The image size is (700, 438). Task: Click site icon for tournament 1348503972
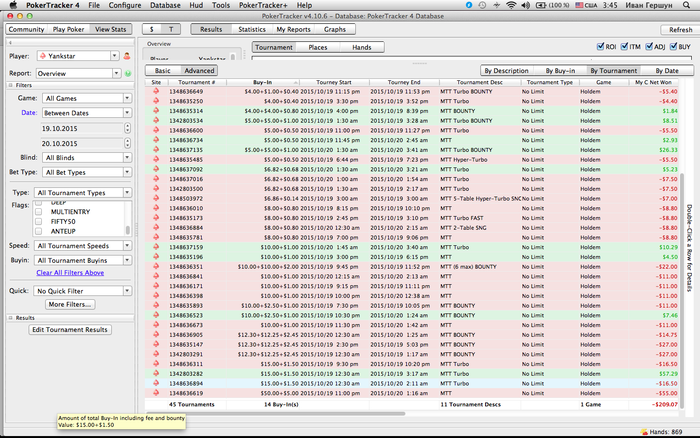click(156, 198)
